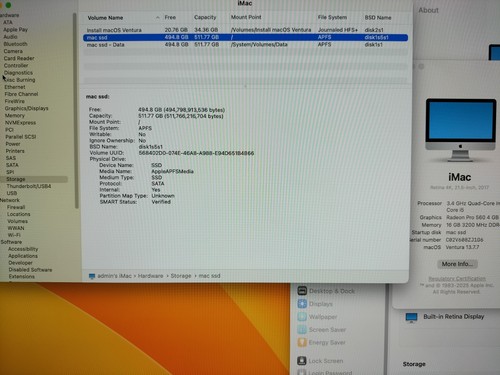Viewport: 500px width, 375px height.
Task: Open Displays in System Settings
Action: tap(315, 304)
